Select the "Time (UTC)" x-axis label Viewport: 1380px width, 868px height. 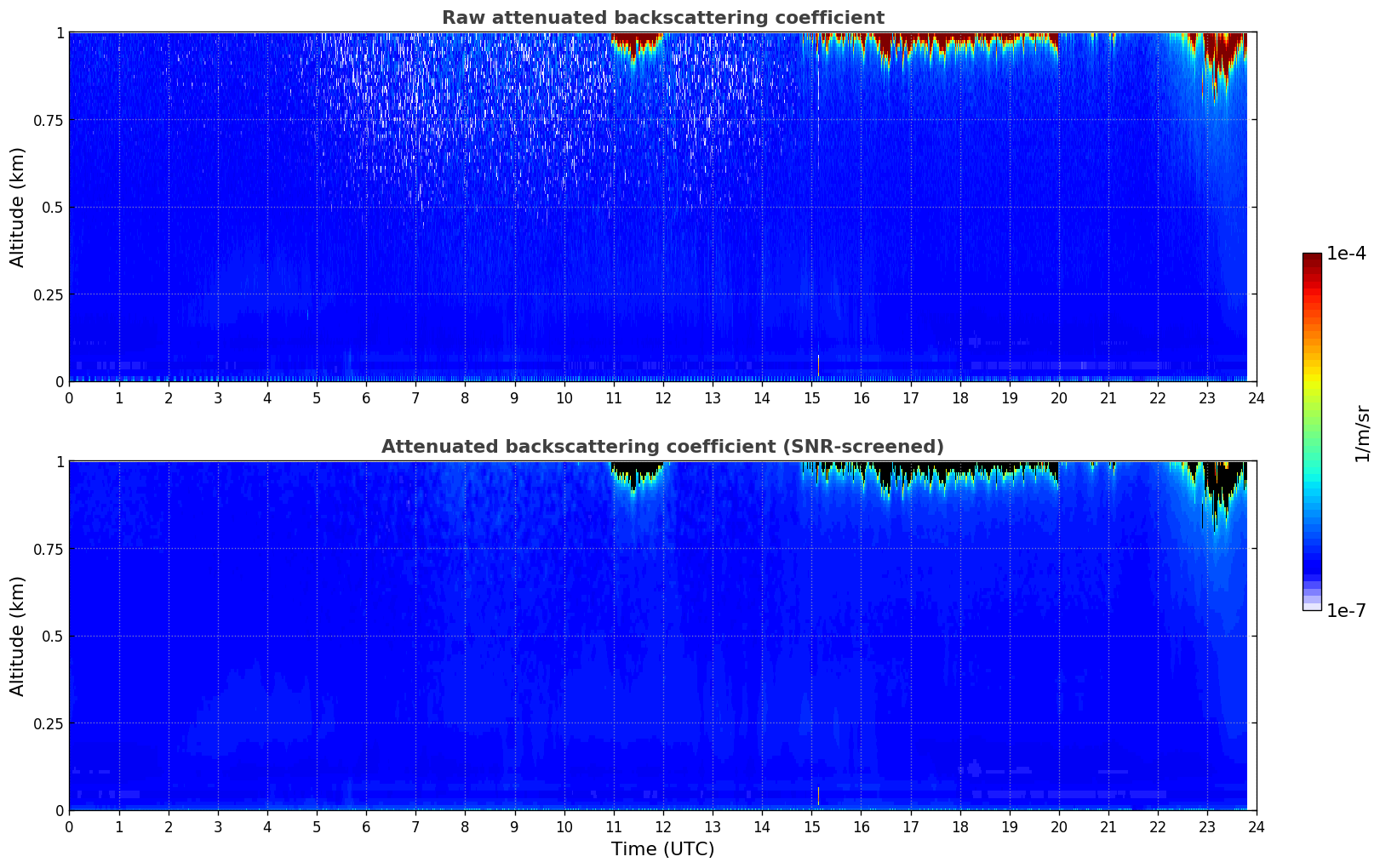[662, 849]
